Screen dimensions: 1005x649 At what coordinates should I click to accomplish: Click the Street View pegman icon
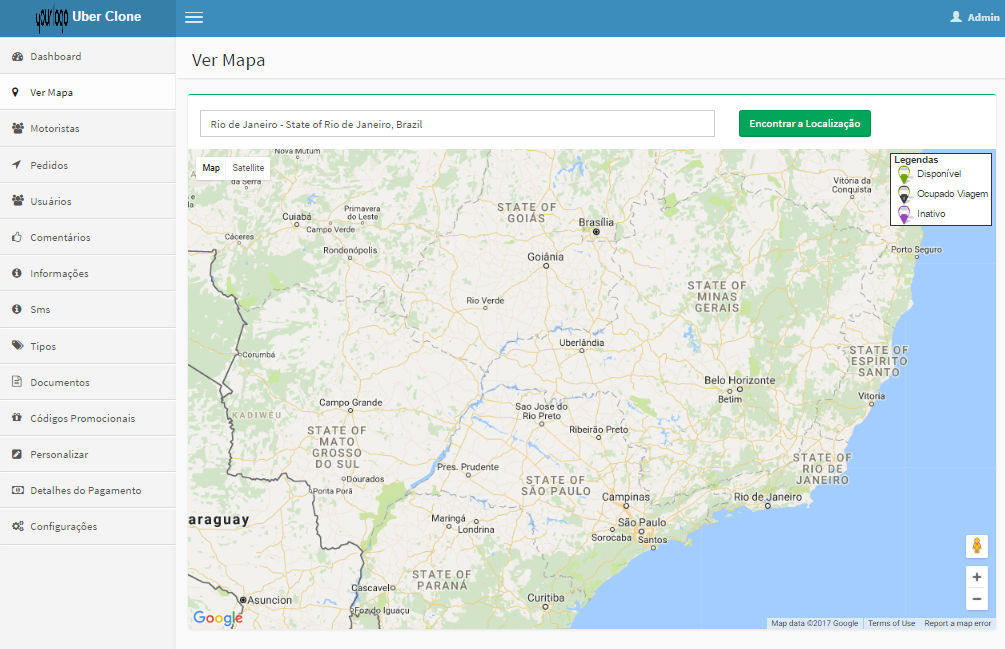click(977, 546)
